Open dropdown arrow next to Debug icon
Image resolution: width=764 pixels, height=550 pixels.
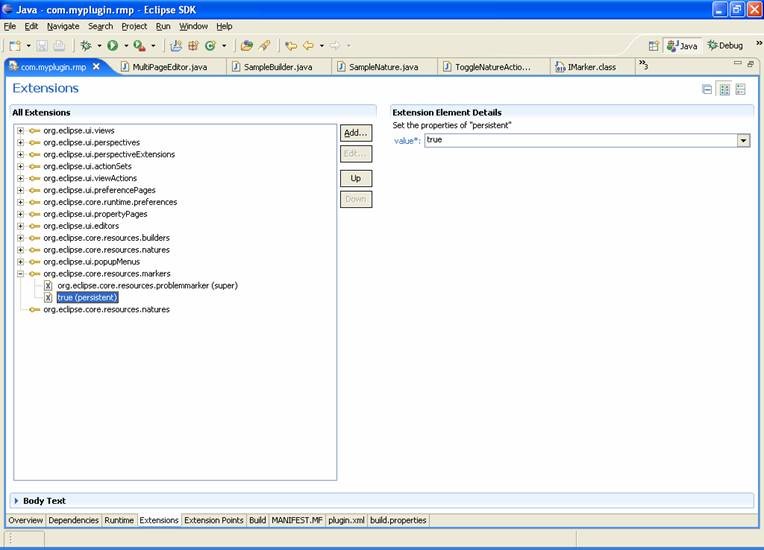click(x=99, y=46)
